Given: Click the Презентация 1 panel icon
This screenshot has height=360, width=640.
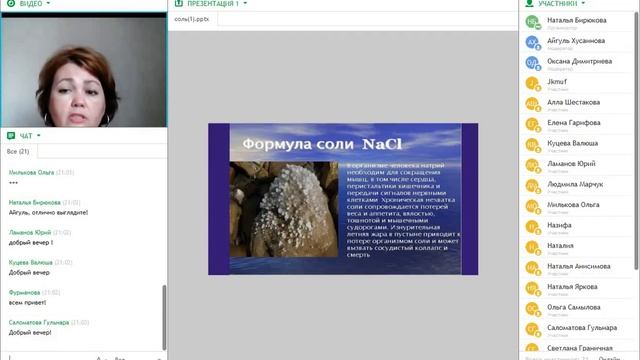Looking at the screenshot, I should pyautogui.click(x=178, y=3).
